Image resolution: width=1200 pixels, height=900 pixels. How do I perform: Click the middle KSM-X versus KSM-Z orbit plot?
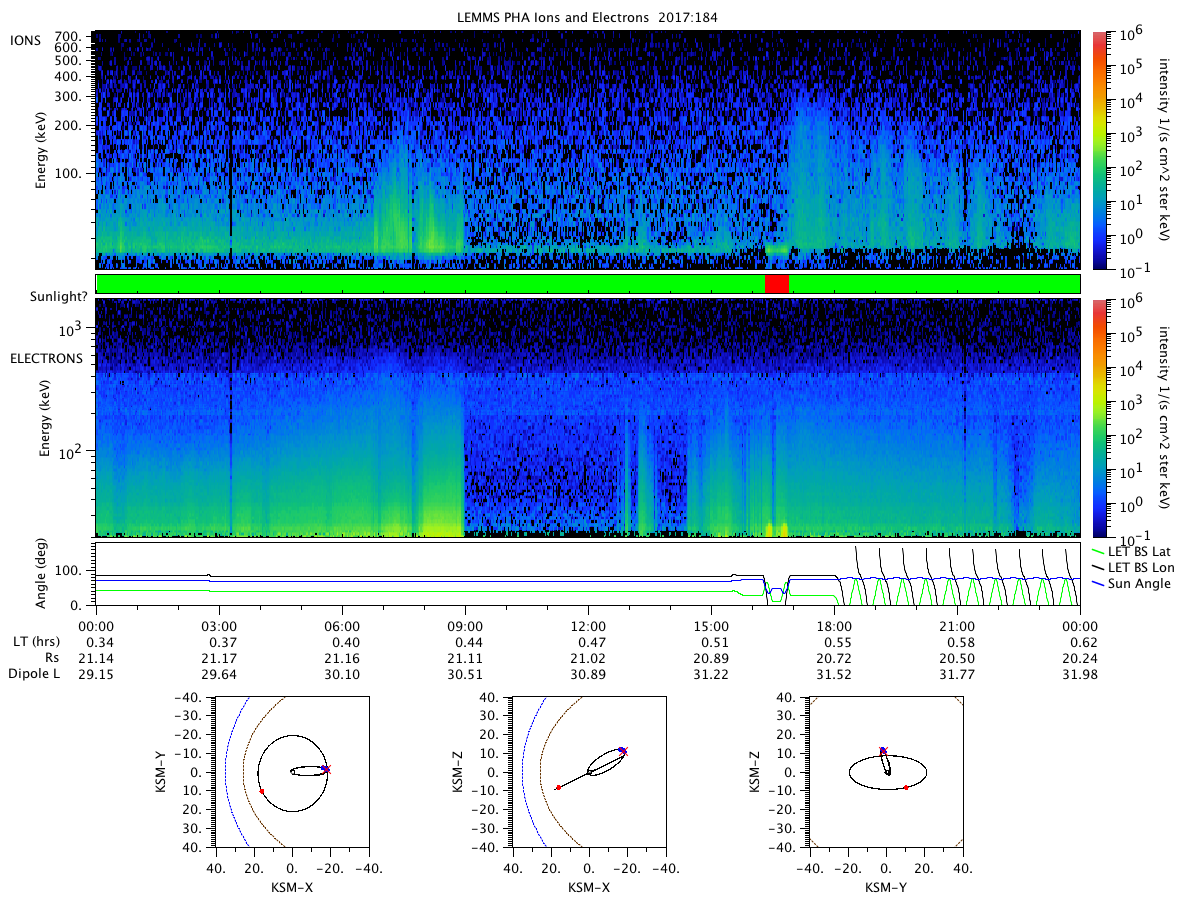588,772
